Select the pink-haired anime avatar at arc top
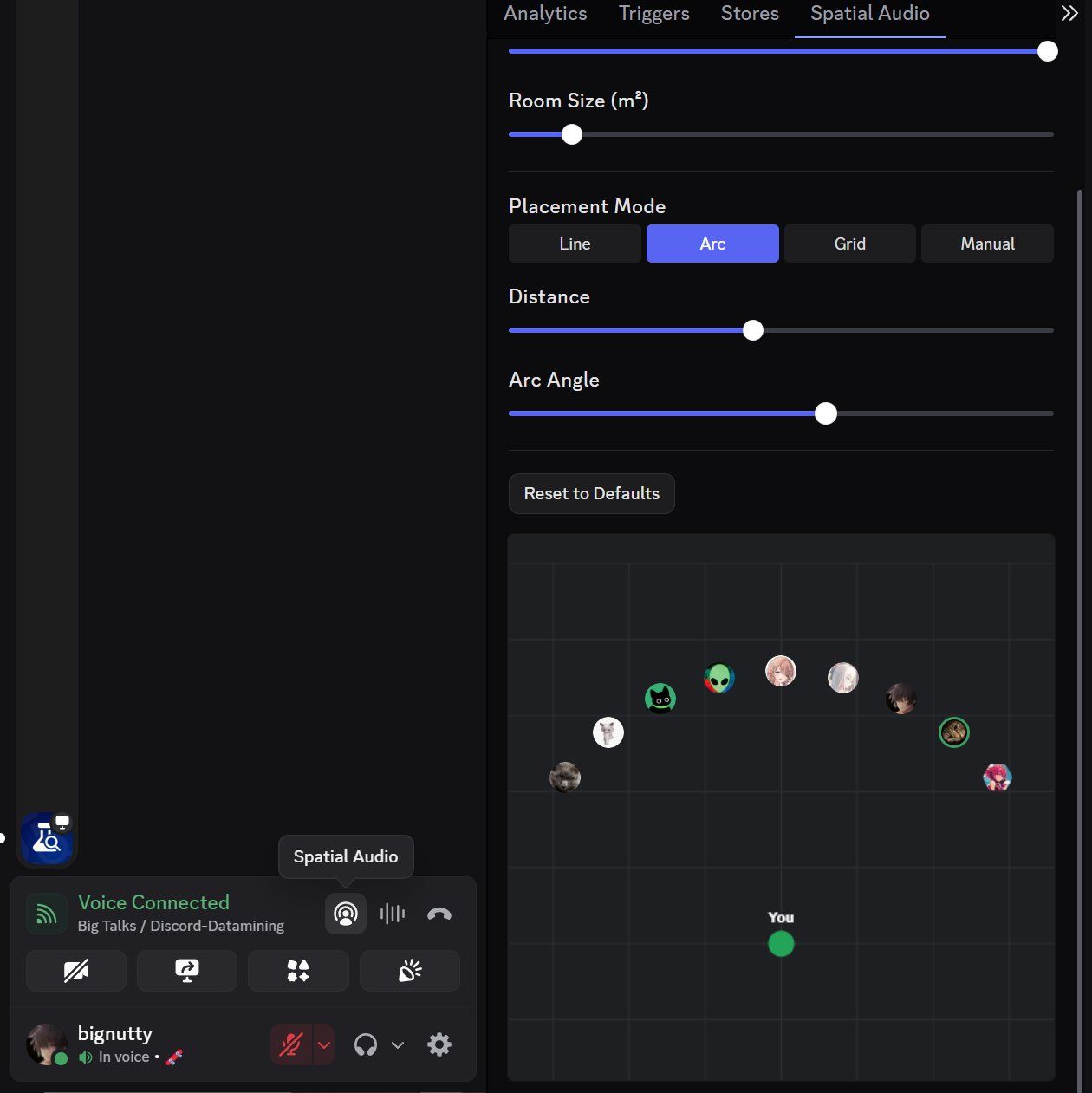Viewport: 1092px width, 1093px height. tap(781, 671)
